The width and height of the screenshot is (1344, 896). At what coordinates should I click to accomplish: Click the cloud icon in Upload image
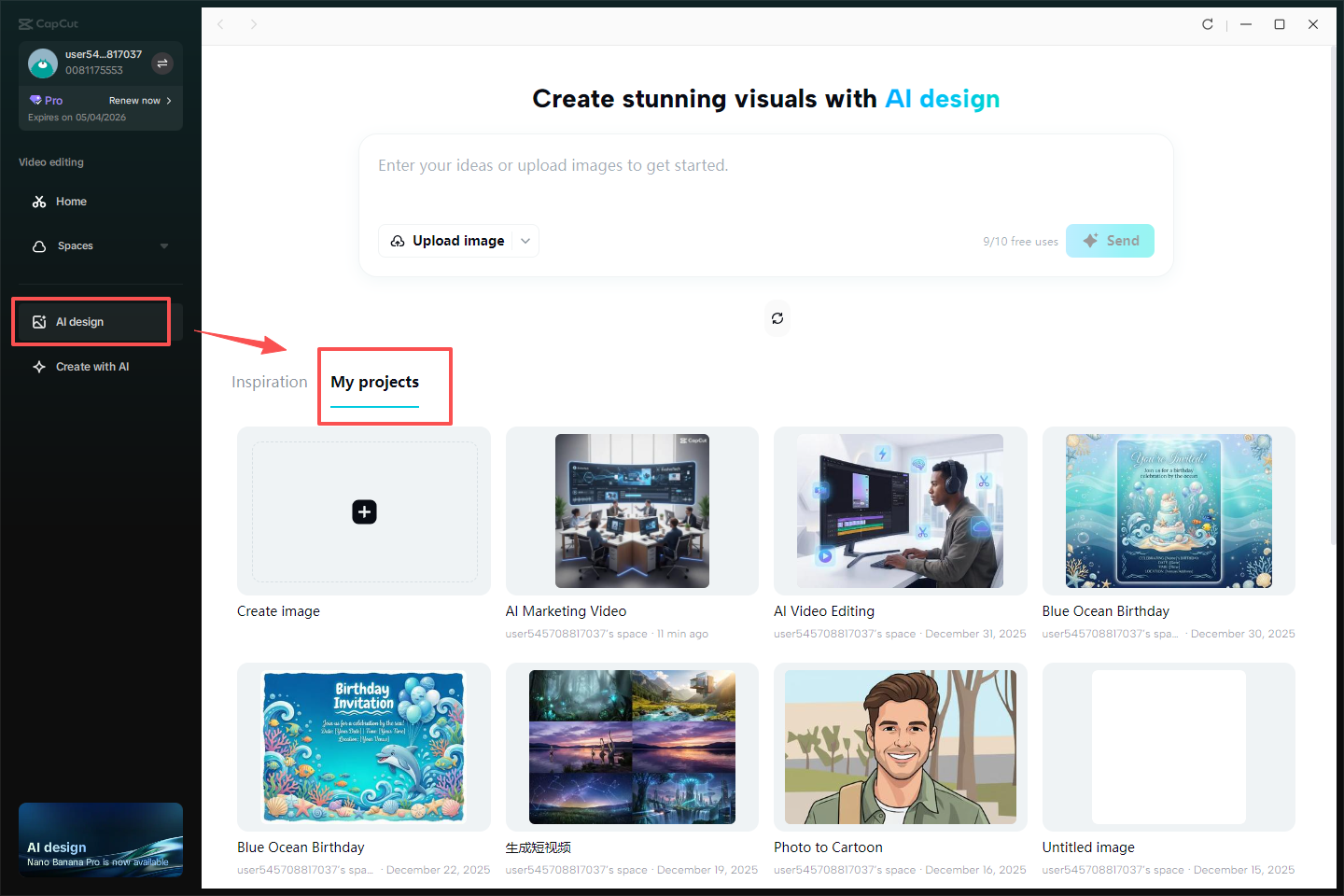pyautogui.click(x=399, y=240)
